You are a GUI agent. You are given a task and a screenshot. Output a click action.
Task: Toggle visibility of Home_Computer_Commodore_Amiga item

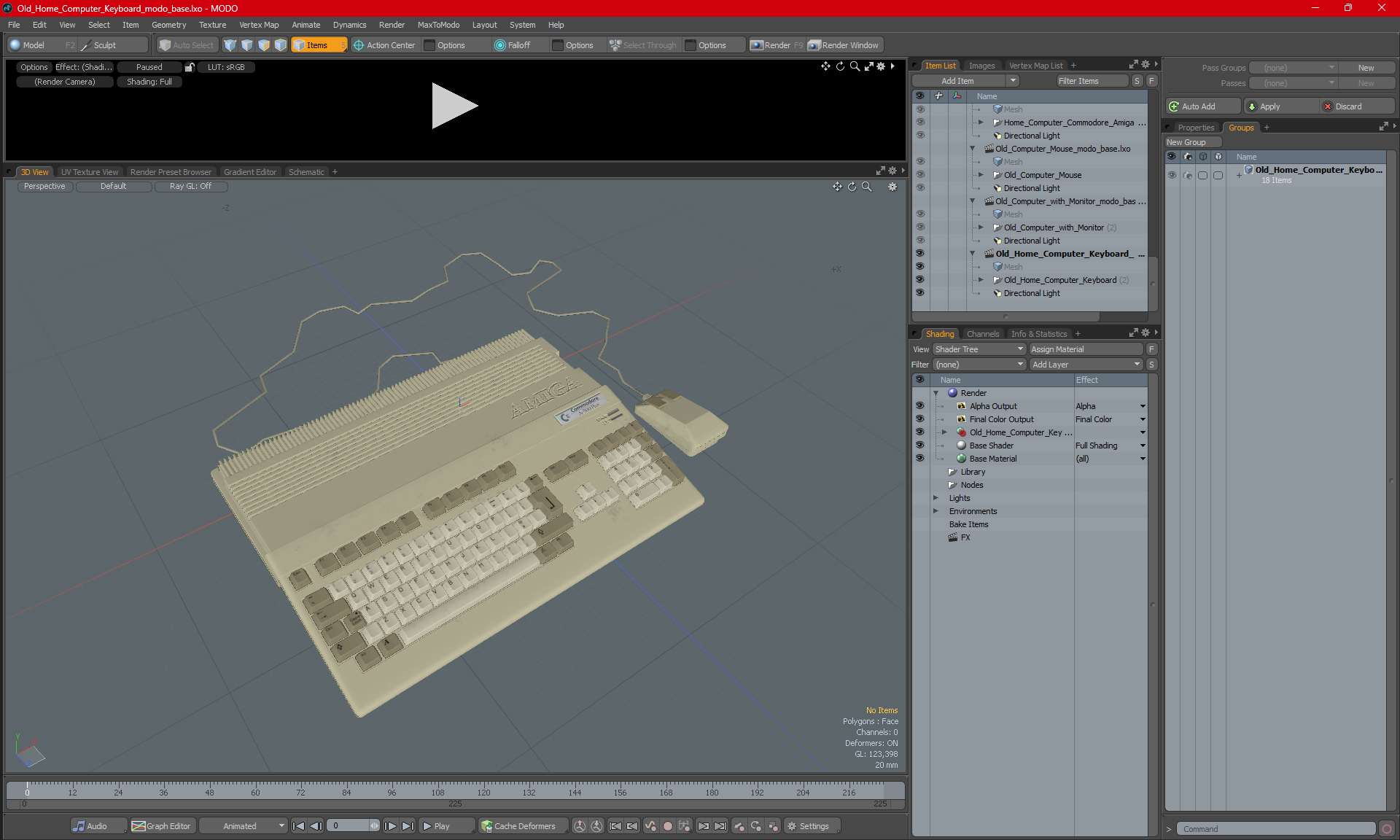(920, 122)
